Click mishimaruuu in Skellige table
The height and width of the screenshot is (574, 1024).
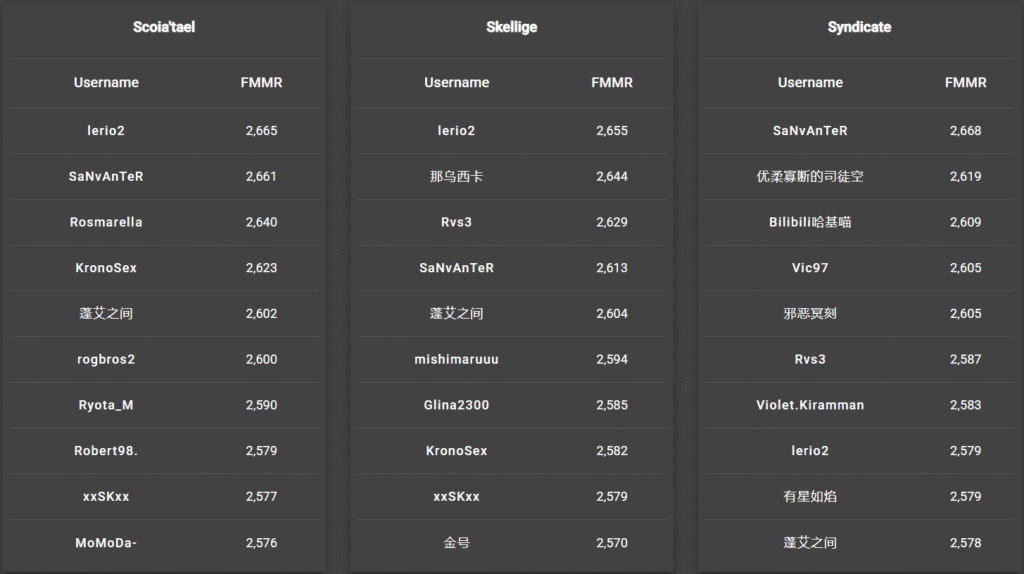click(456, 359)
